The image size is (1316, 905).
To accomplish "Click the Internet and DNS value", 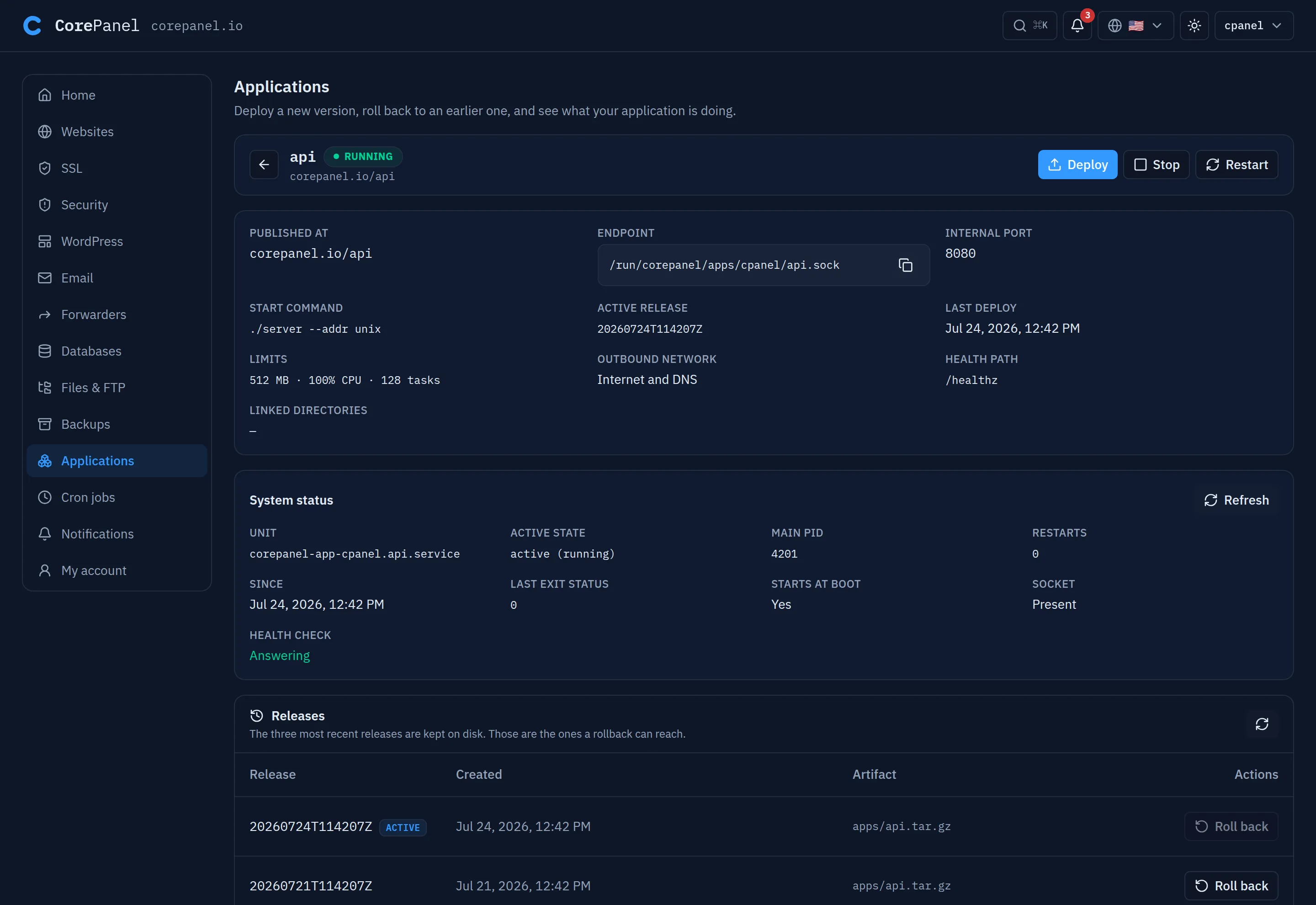I will [647, 379].
